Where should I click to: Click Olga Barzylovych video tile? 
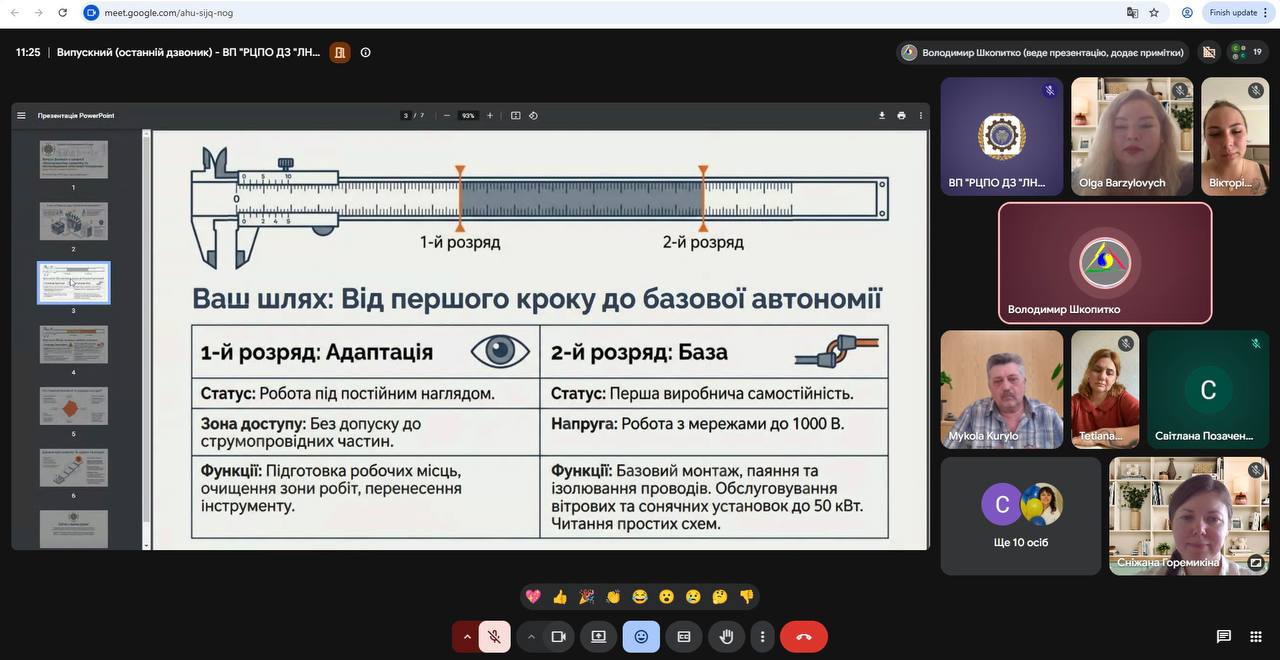1132,136
